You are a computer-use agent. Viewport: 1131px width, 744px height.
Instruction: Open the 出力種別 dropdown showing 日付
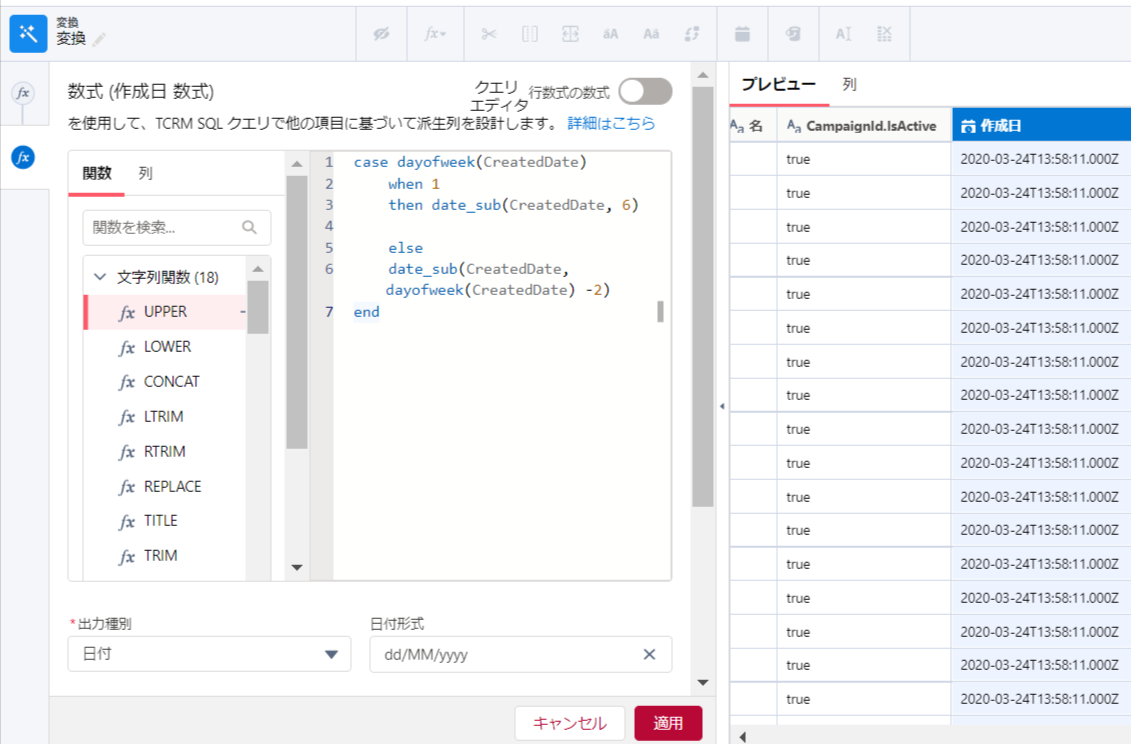210,655
